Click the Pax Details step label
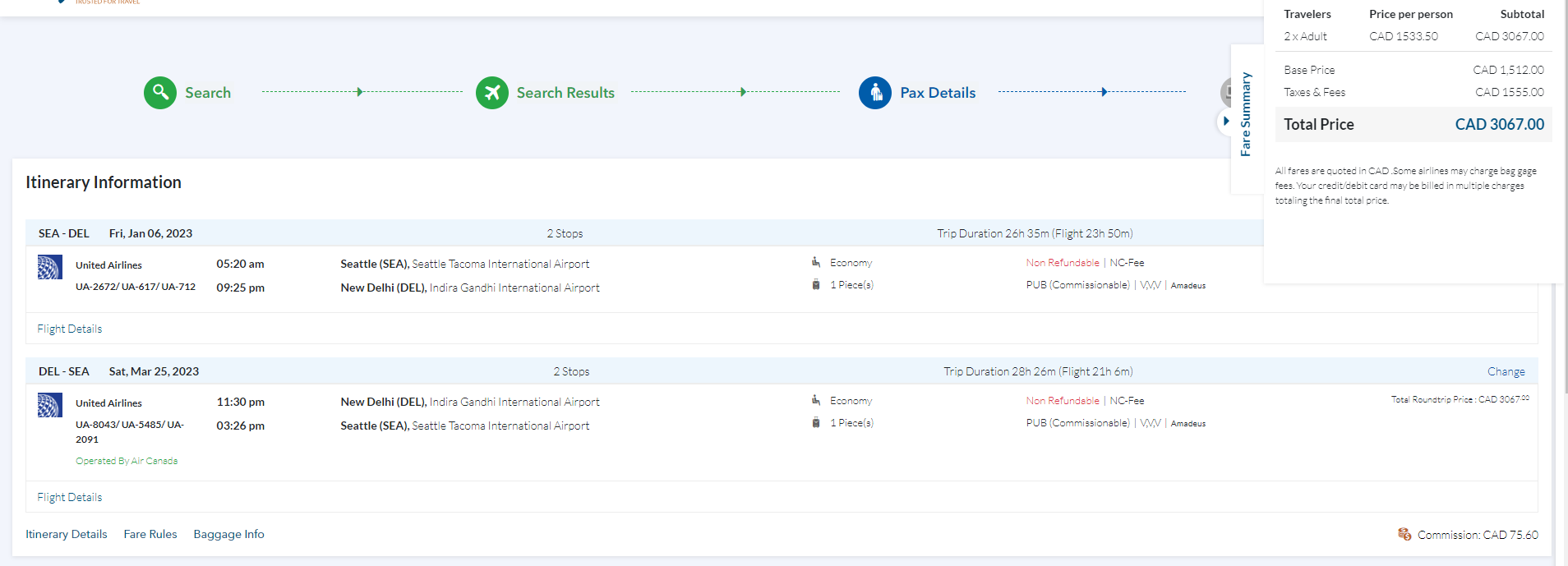Viewport: 1568px width, 566px height. pyautogui.click(x=938, y=93)
